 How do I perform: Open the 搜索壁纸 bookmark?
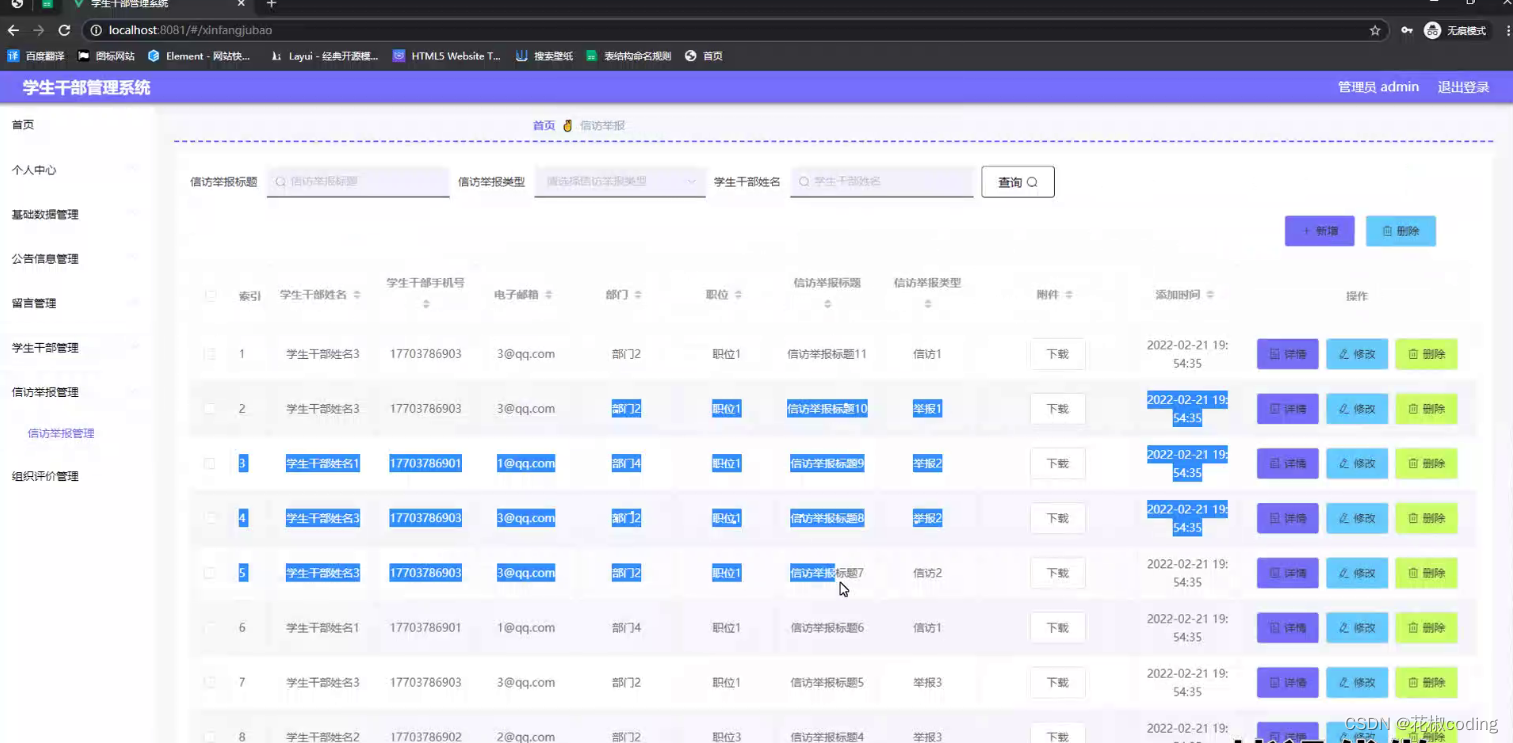[544, 56]
